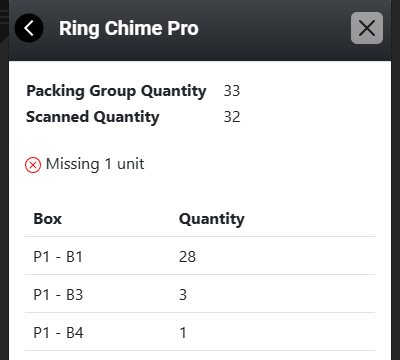This screenshot has width=400, height=360.
Task: Select the P1 - B3 box row
Action: click(200, 294)
